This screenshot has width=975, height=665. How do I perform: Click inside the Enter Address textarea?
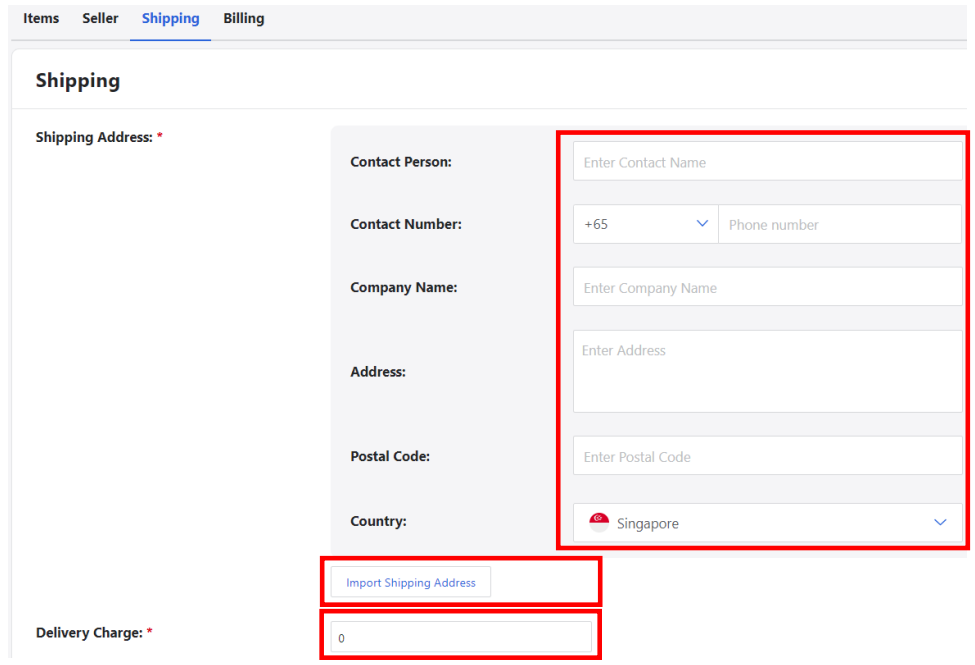point(767,371)
